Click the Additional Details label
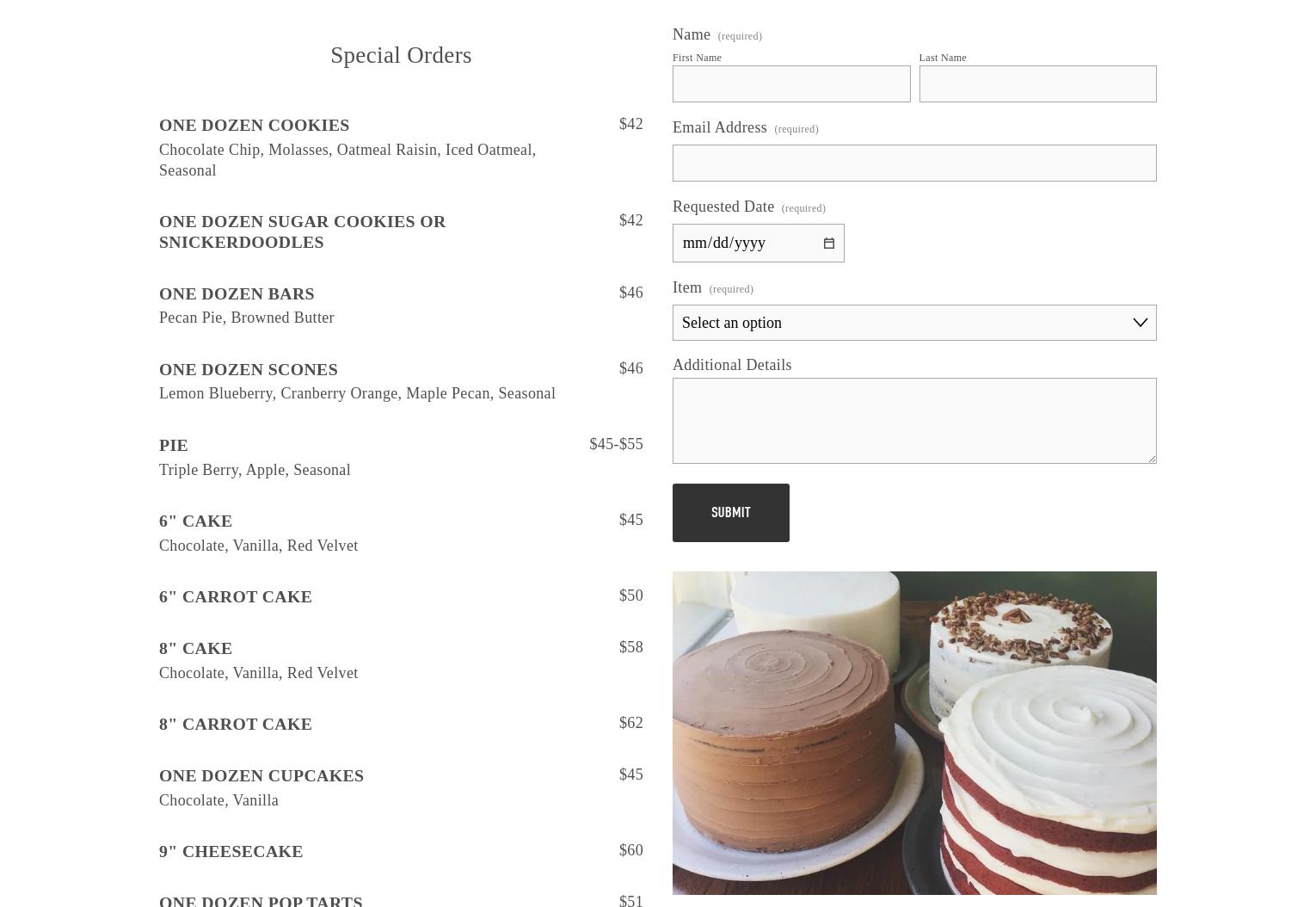 coord(732,365)
